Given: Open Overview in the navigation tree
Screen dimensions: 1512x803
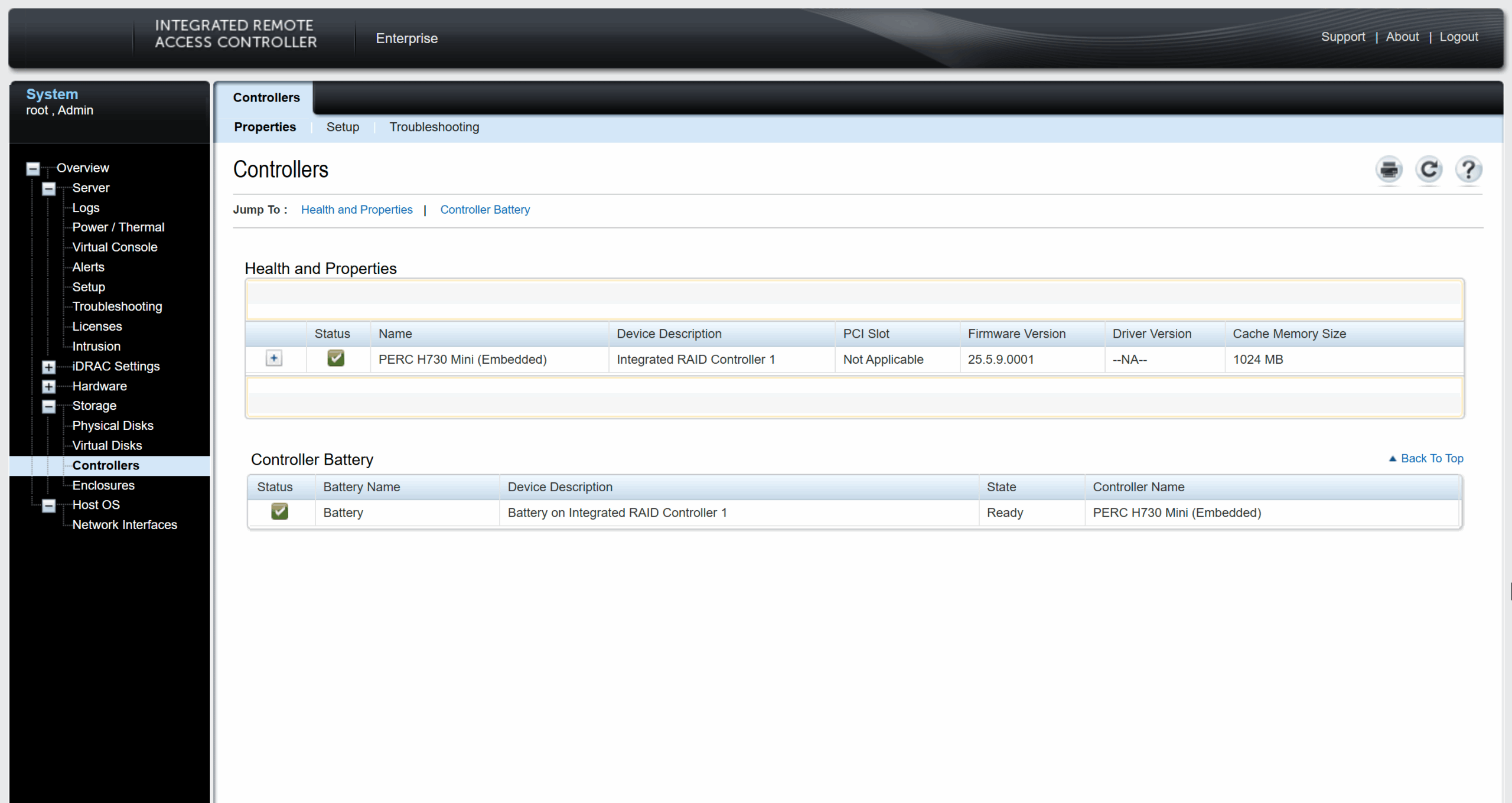Looking at the screenshot, I should coord(83,168).
